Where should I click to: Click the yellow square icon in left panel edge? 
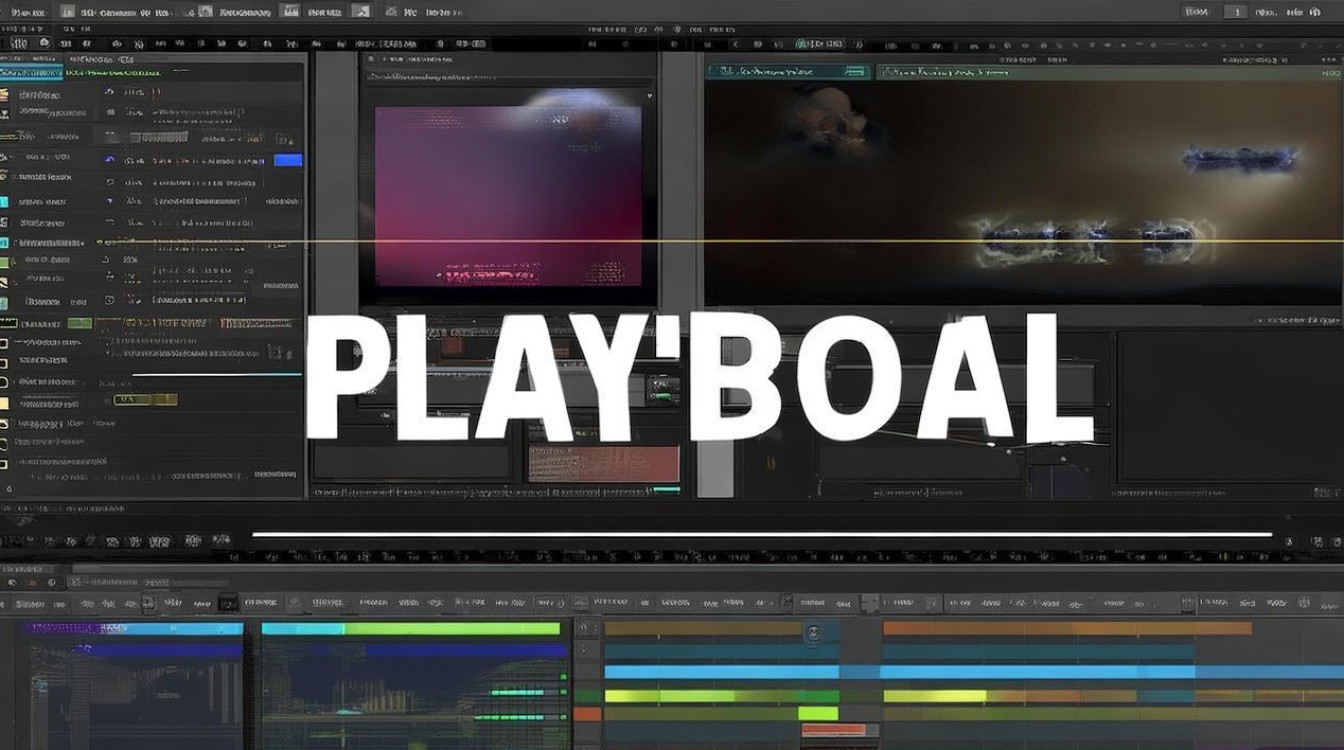[4, 403]
